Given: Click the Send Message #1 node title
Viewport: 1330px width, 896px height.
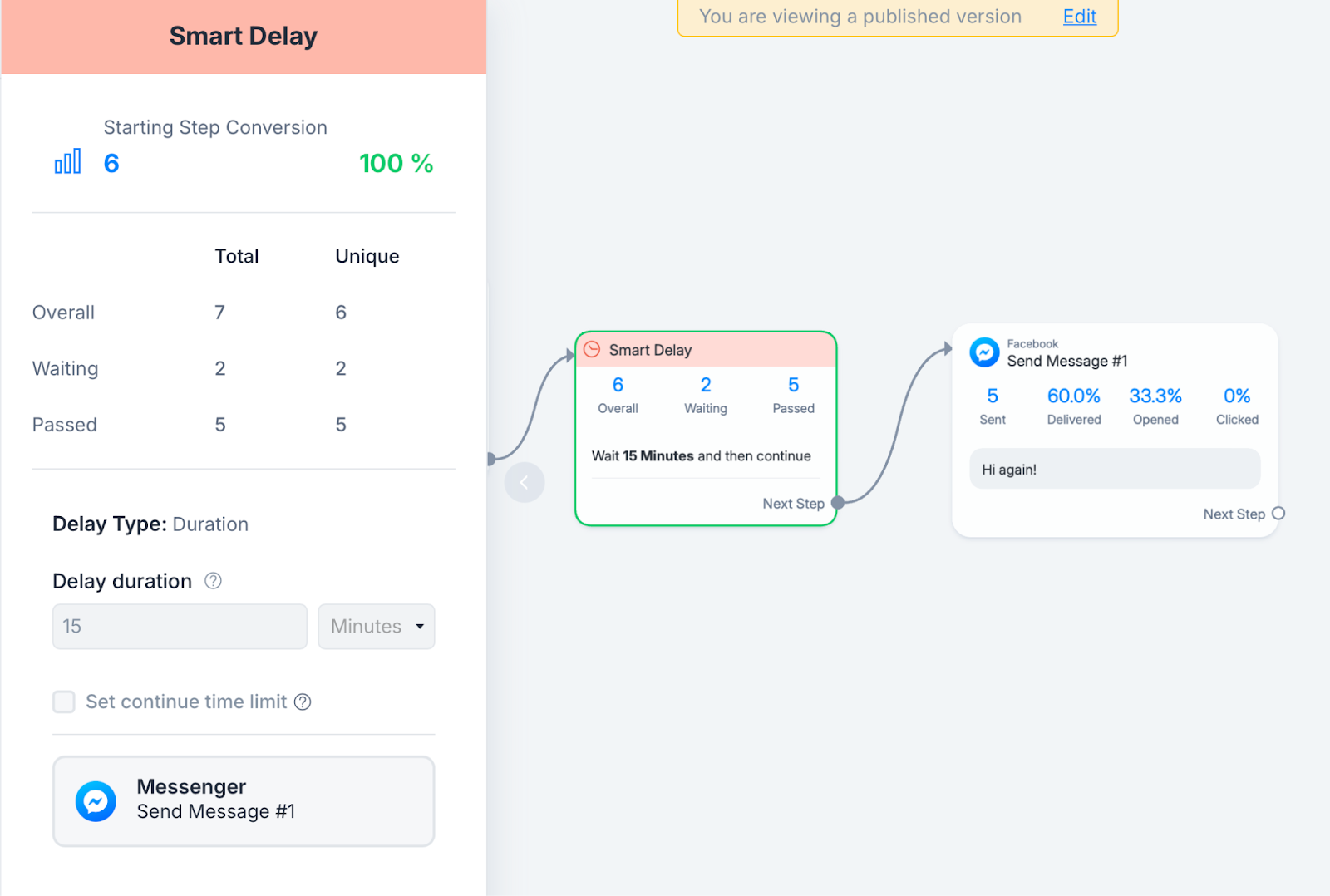Looking at the screenshot, I should (x=1066, y=361).
